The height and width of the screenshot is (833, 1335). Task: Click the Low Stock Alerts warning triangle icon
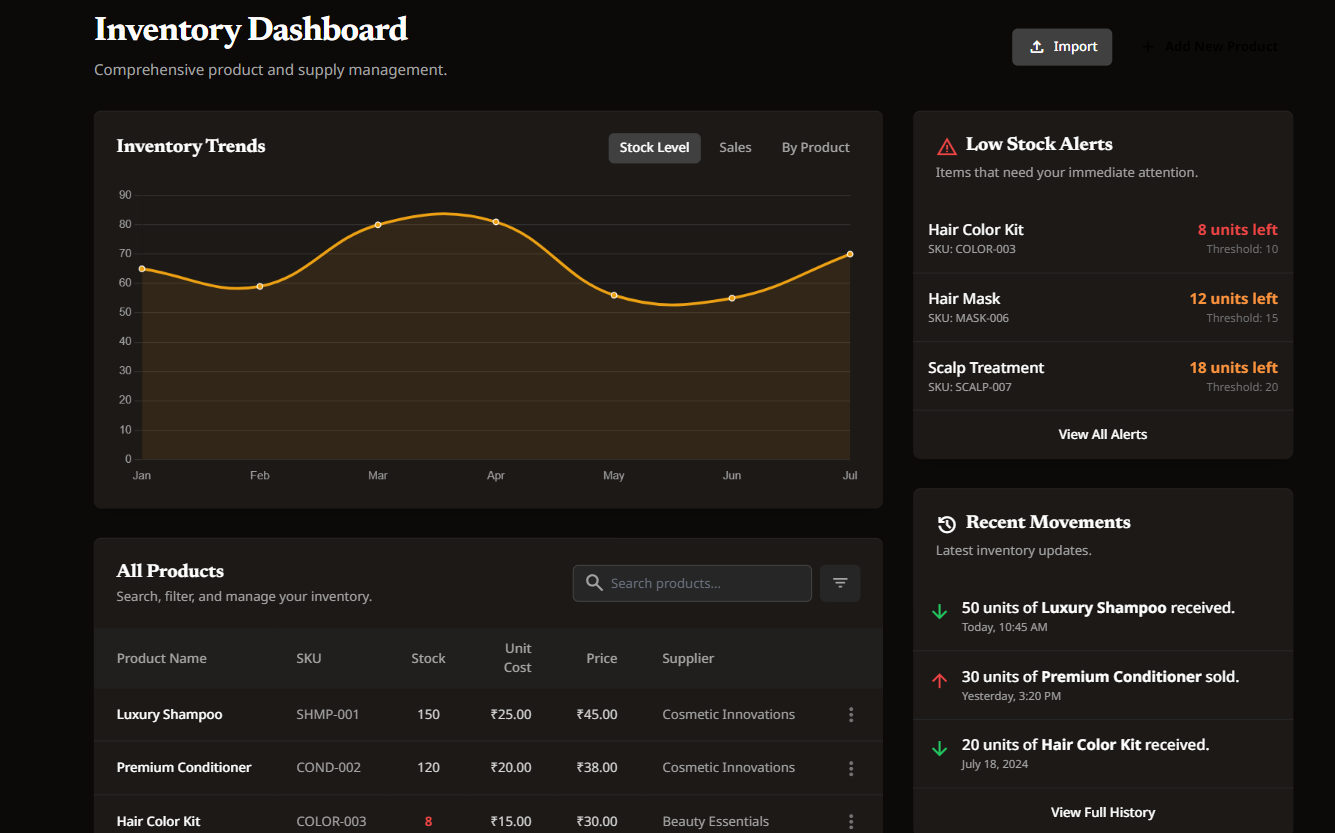946,146
